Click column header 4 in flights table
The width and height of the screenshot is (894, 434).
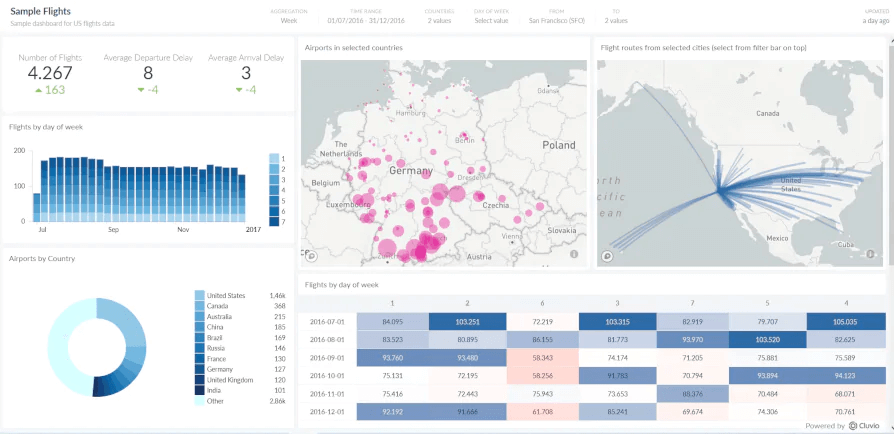pos(846,303)
